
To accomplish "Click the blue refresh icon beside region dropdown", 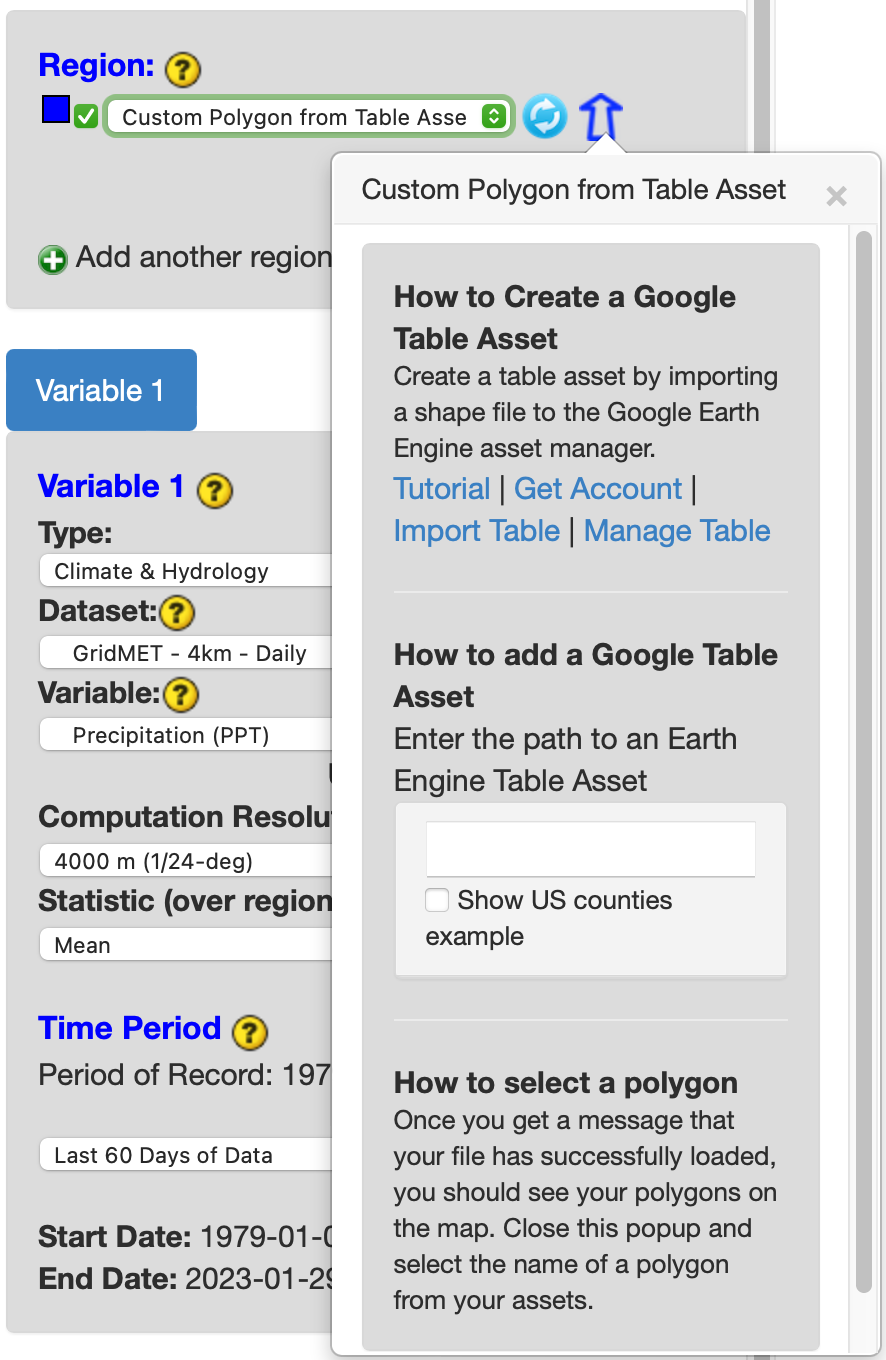I will pyautogui.click(x=545, y=116).
